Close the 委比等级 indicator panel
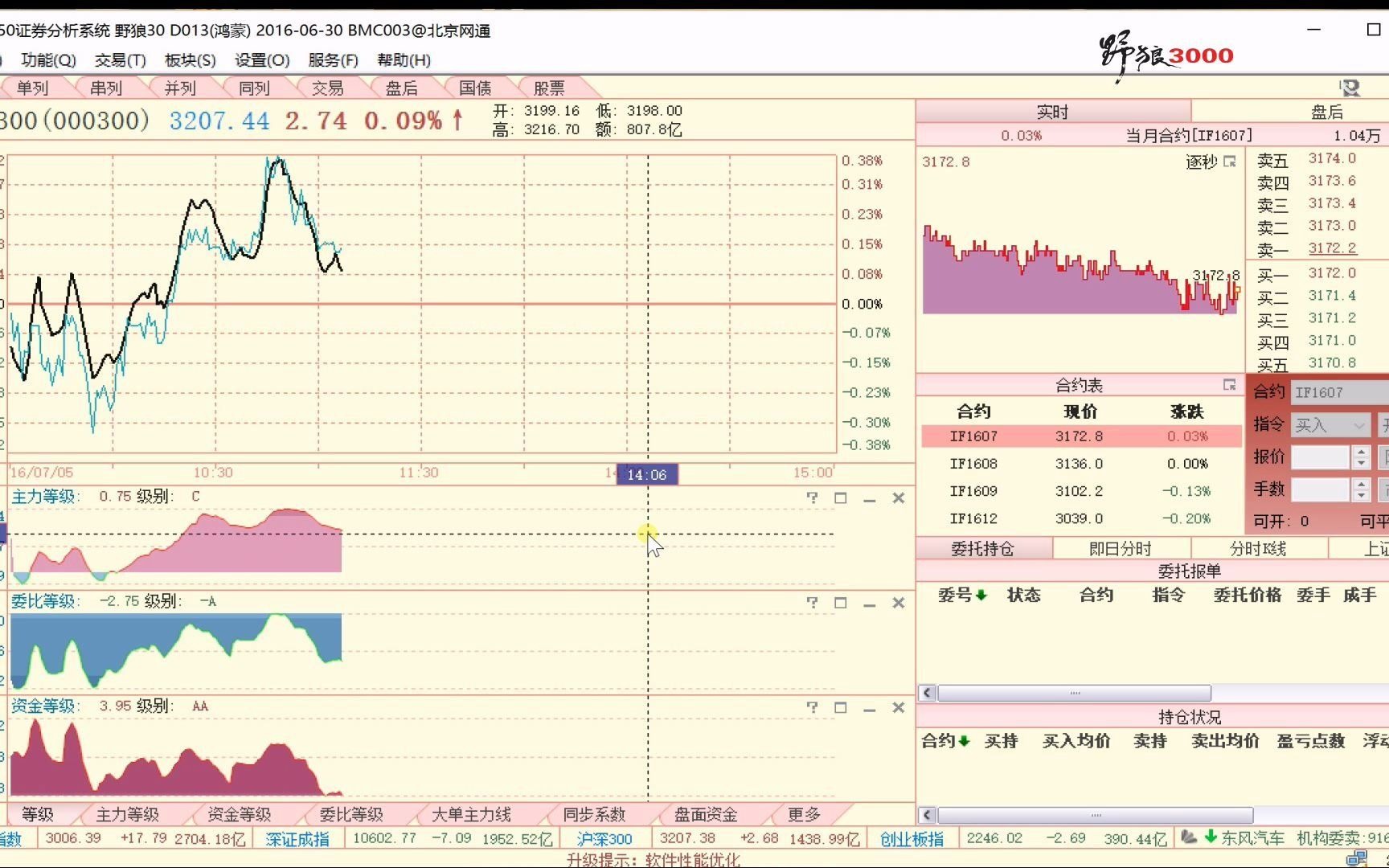 pyautogui.click(x=899, y=603)
